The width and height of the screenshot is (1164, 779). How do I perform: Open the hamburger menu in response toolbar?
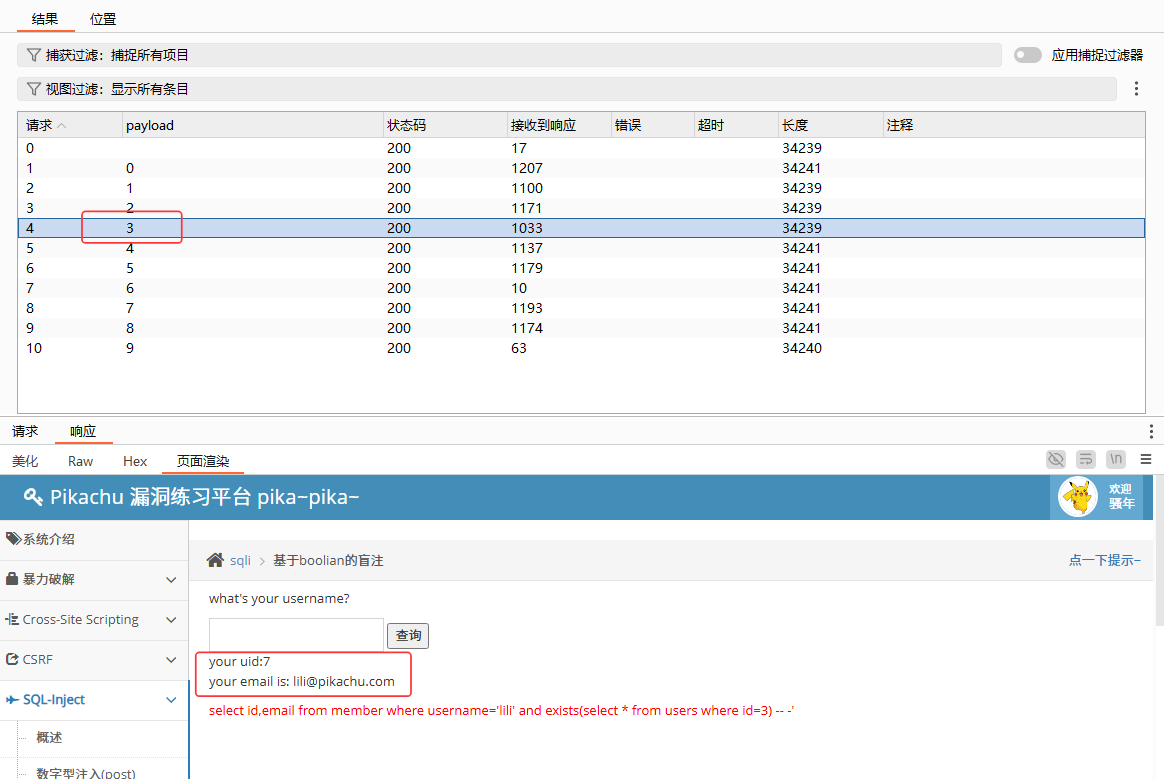pos(1146,460)
